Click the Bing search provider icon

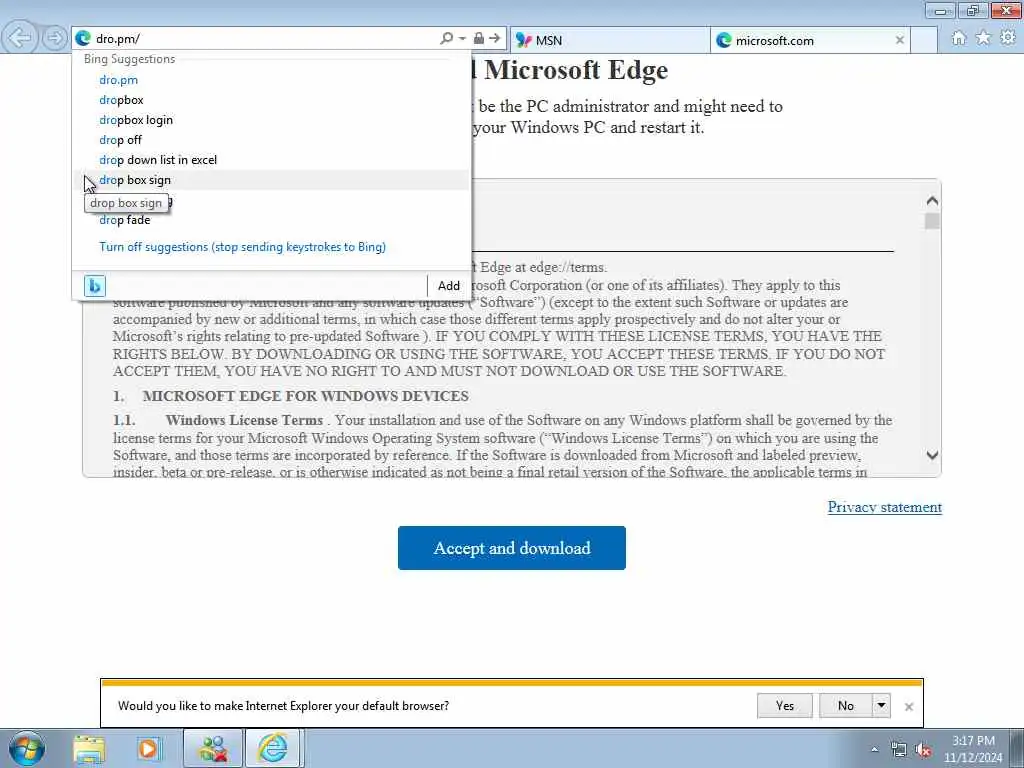tap(95, 285)
